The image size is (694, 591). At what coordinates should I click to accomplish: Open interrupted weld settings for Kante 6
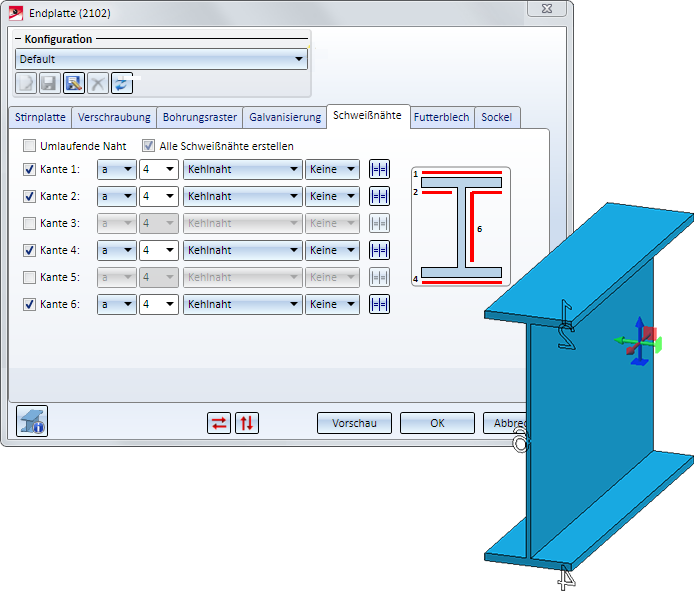point(379,304)
